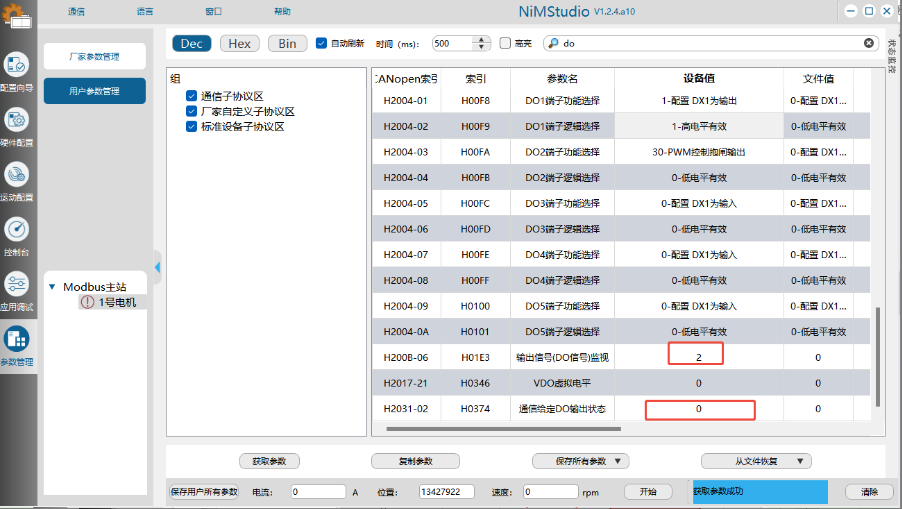The image size is (902, 509).
Task: Open the 控制台 gauge icon
Action: coord(17,230)
